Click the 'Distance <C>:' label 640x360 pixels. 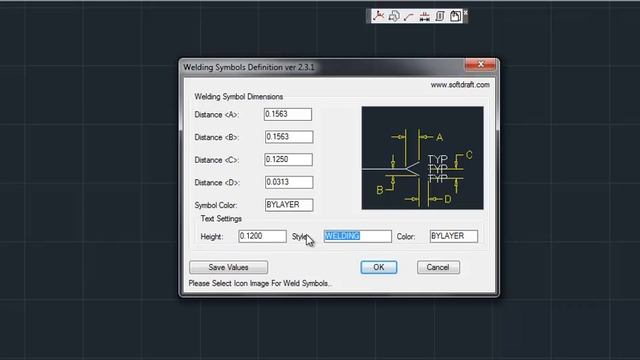point(217,160)
